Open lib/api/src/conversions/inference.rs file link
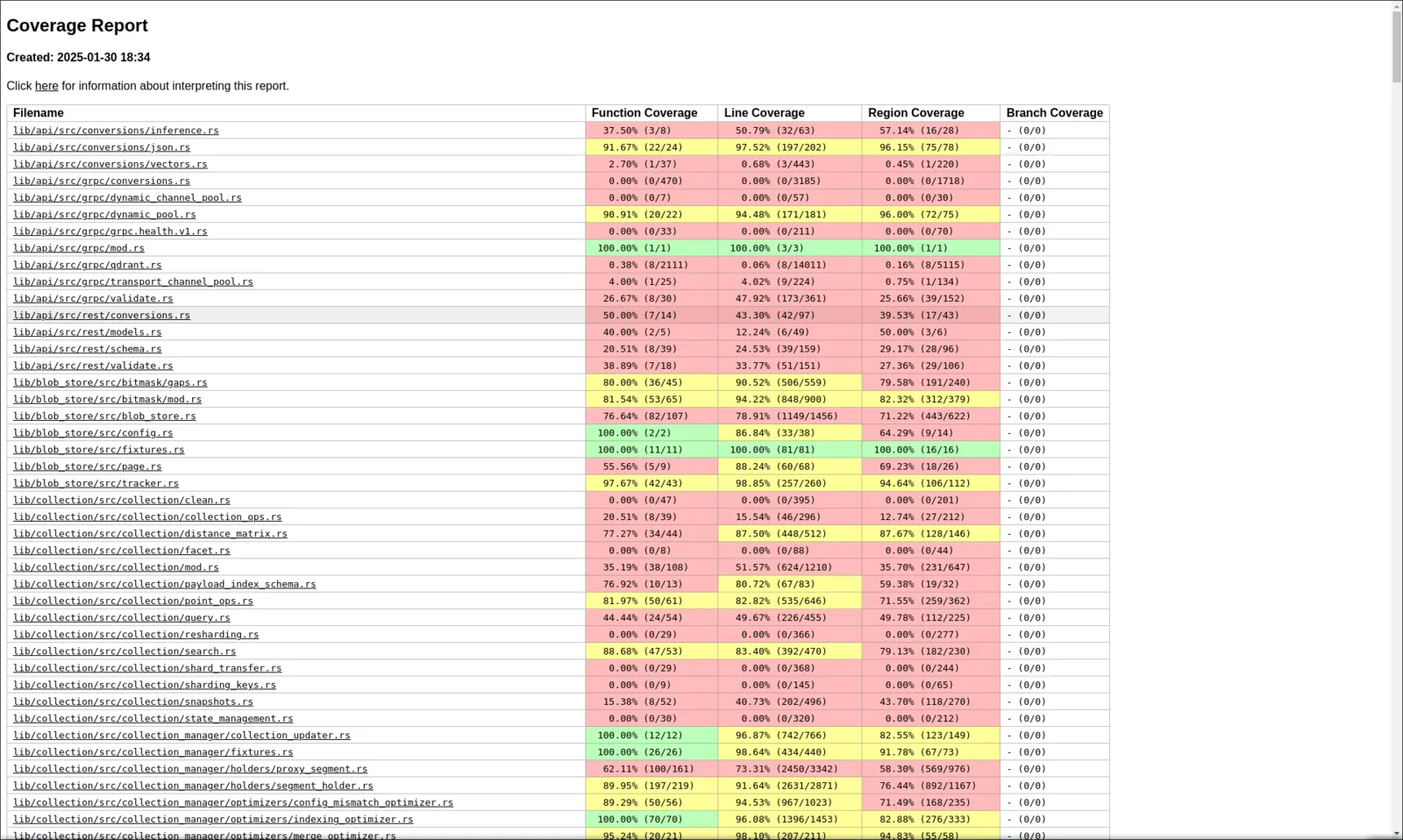1403x840 pixels. (x=116, y=131)
